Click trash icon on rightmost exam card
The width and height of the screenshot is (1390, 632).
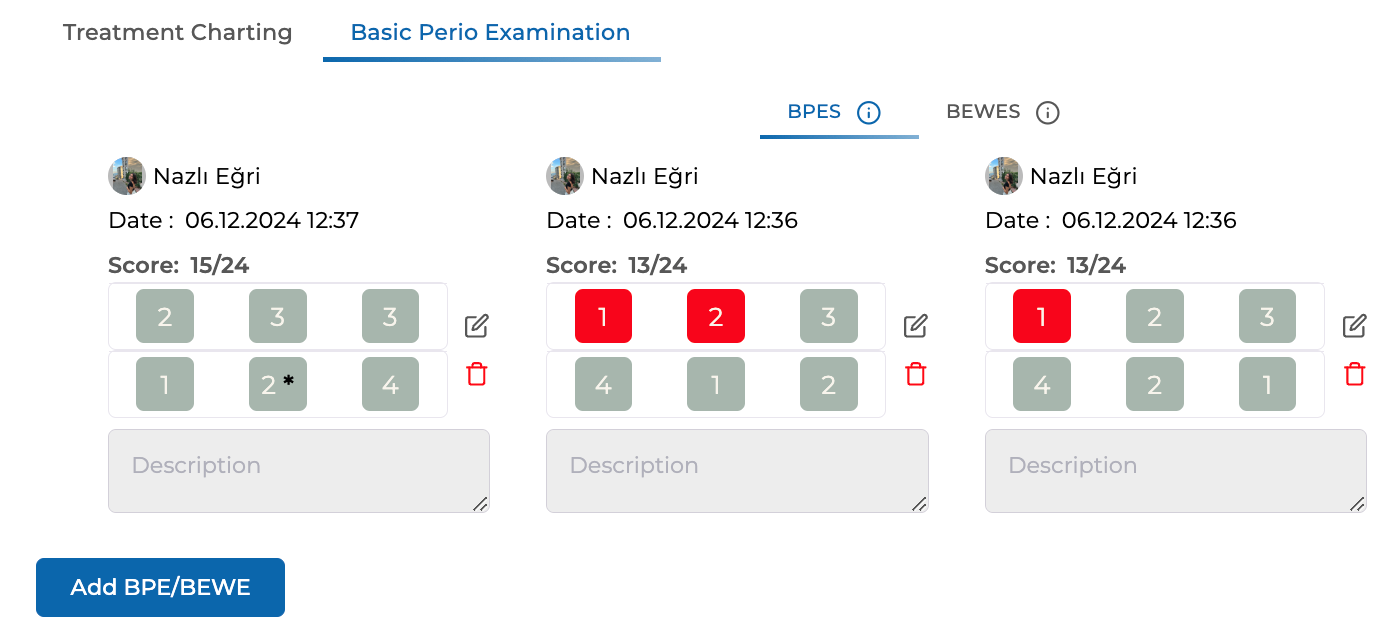[1354, 375]
